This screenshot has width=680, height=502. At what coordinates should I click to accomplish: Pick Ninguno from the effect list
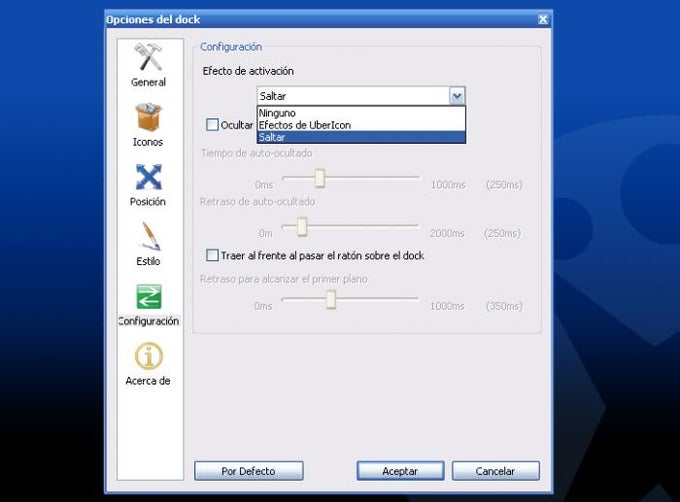[x=361, y=113]
